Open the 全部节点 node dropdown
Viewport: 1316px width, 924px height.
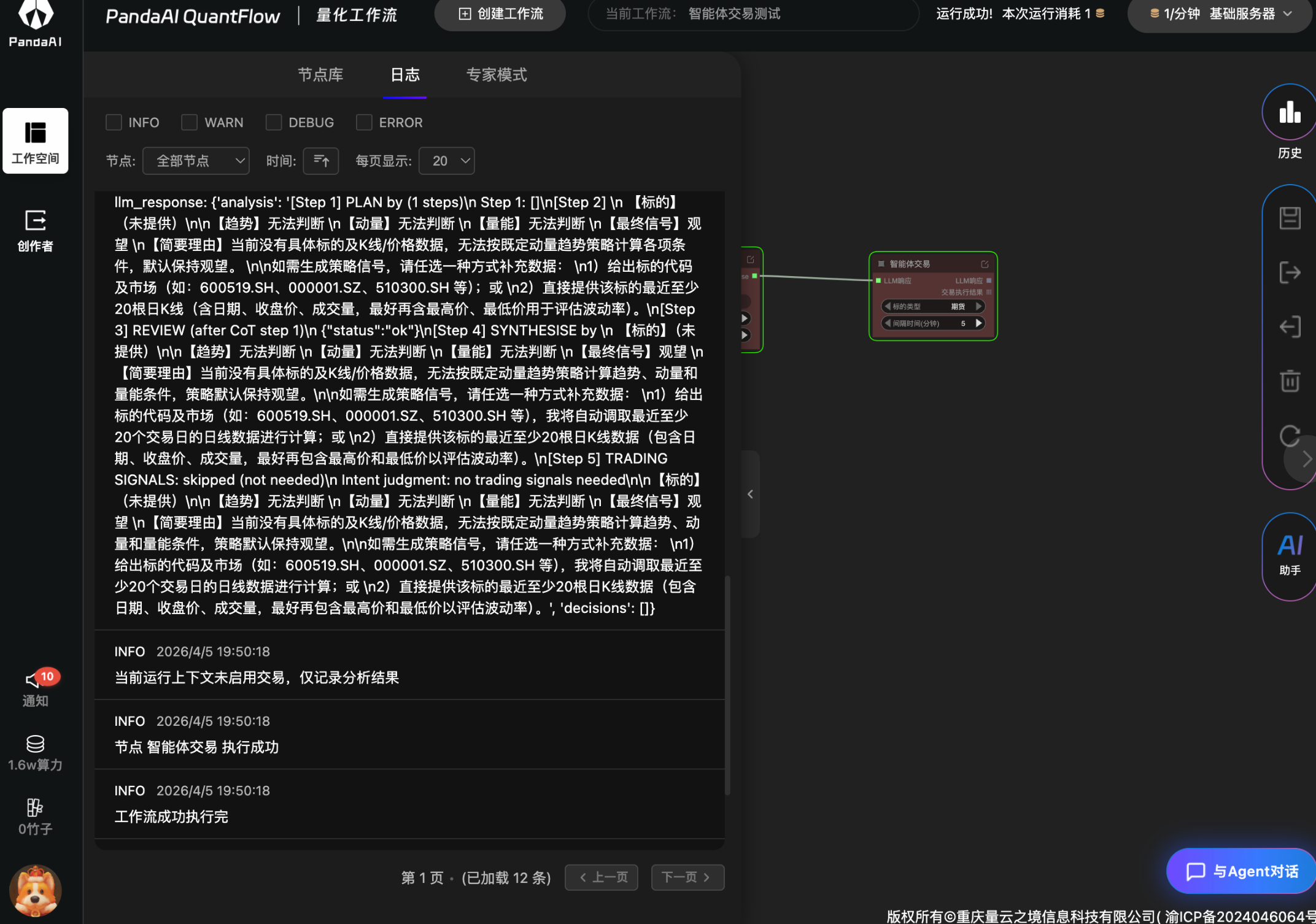[x=196, y=161]
